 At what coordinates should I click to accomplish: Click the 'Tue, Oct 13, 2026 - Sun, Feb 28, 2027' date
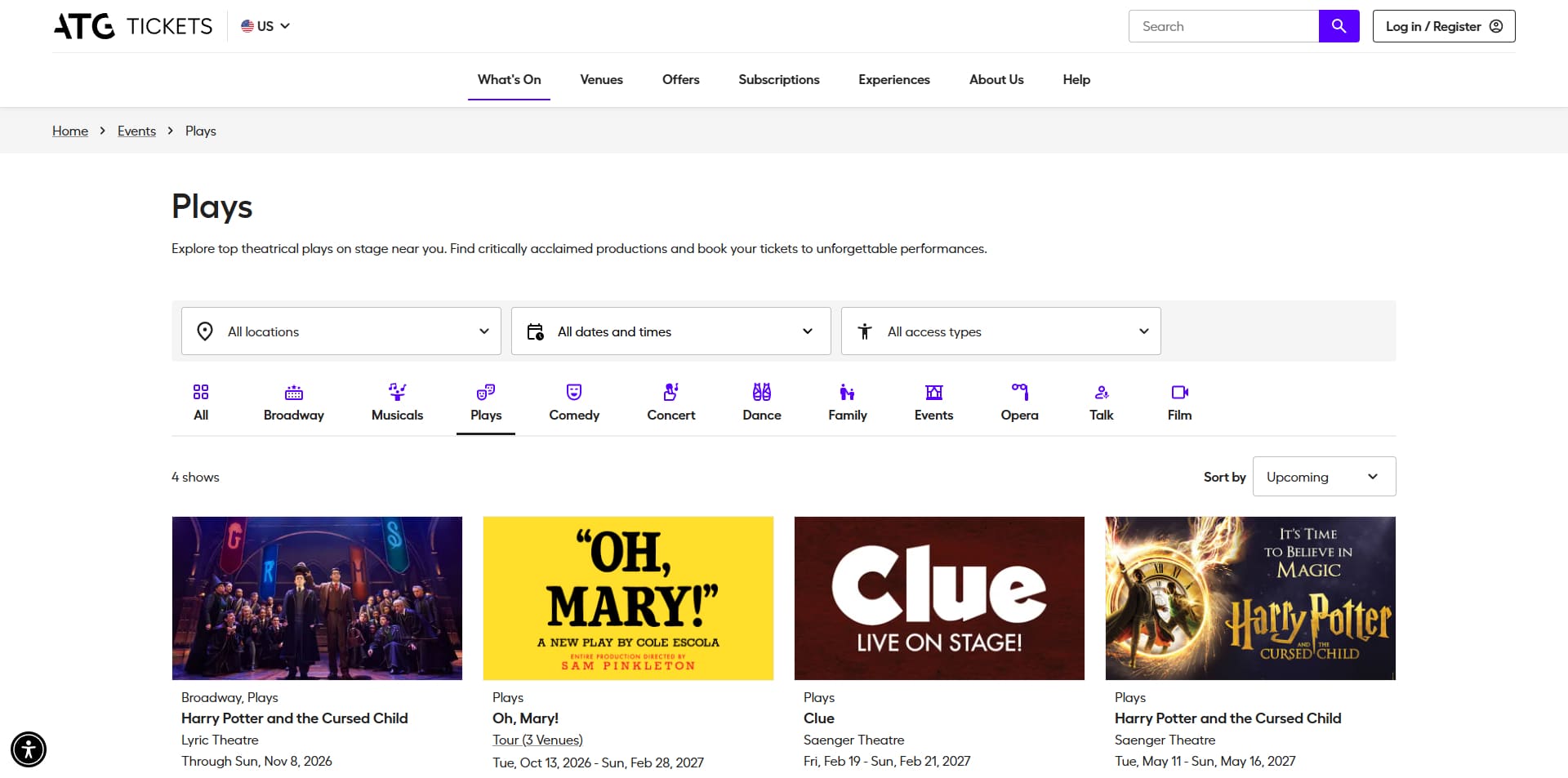tap(598, 762)
